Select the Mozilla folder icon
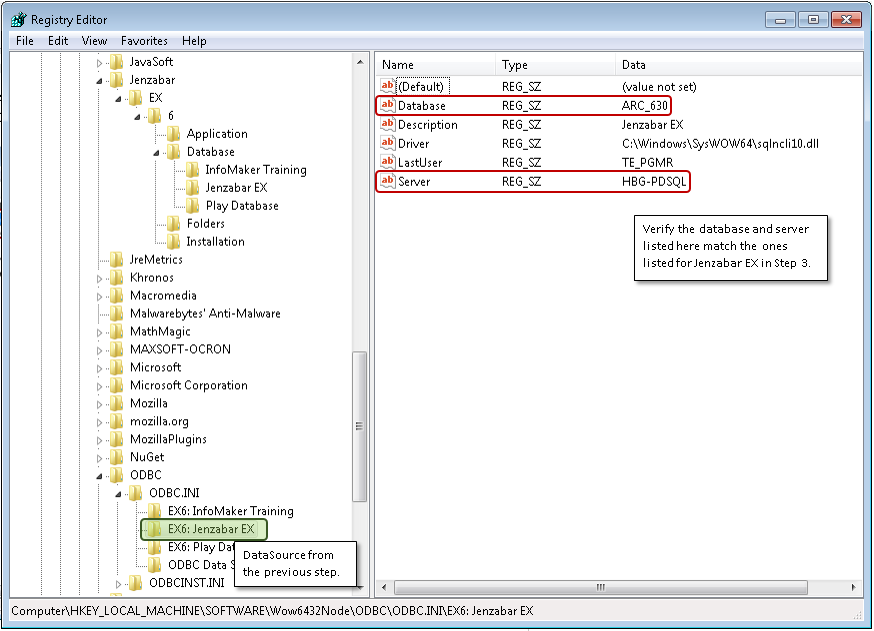 pos(117,403)
